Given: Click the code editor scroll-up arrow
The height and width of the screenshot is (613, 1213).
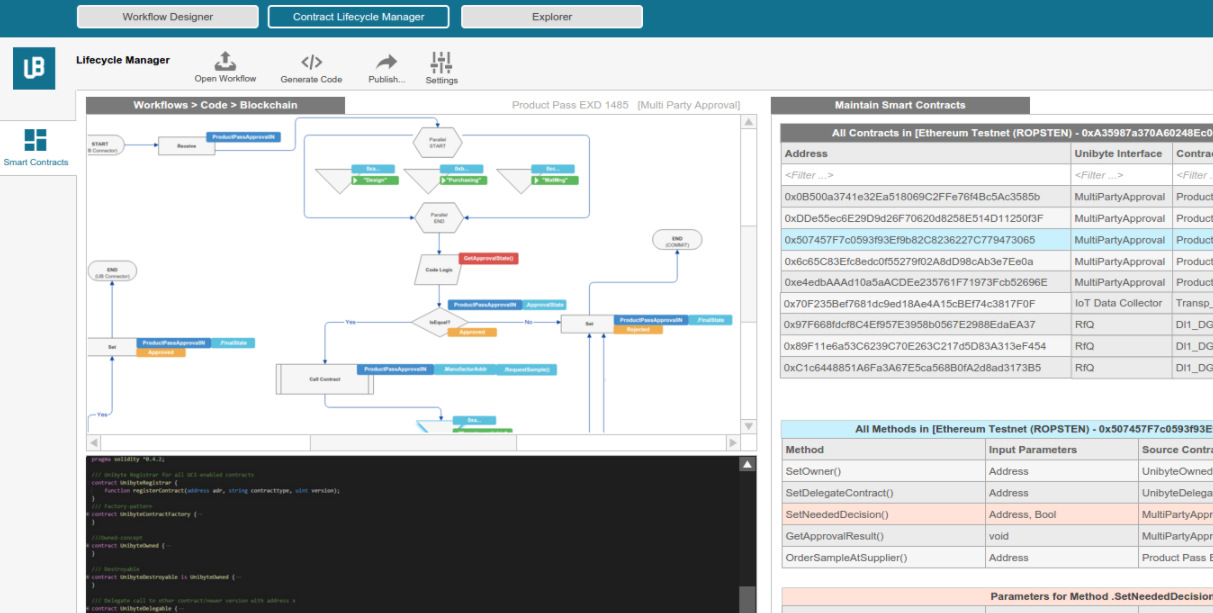Looking at the screenshot, I should click(747, 464).
